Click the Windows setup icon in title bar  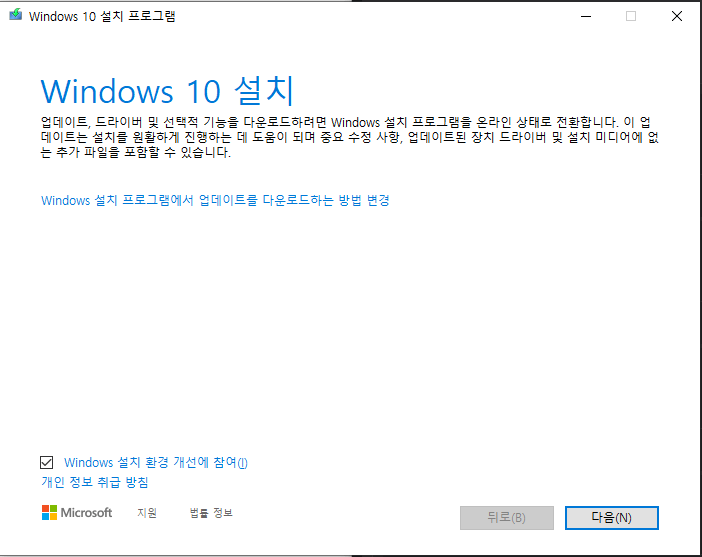[16, 15]
